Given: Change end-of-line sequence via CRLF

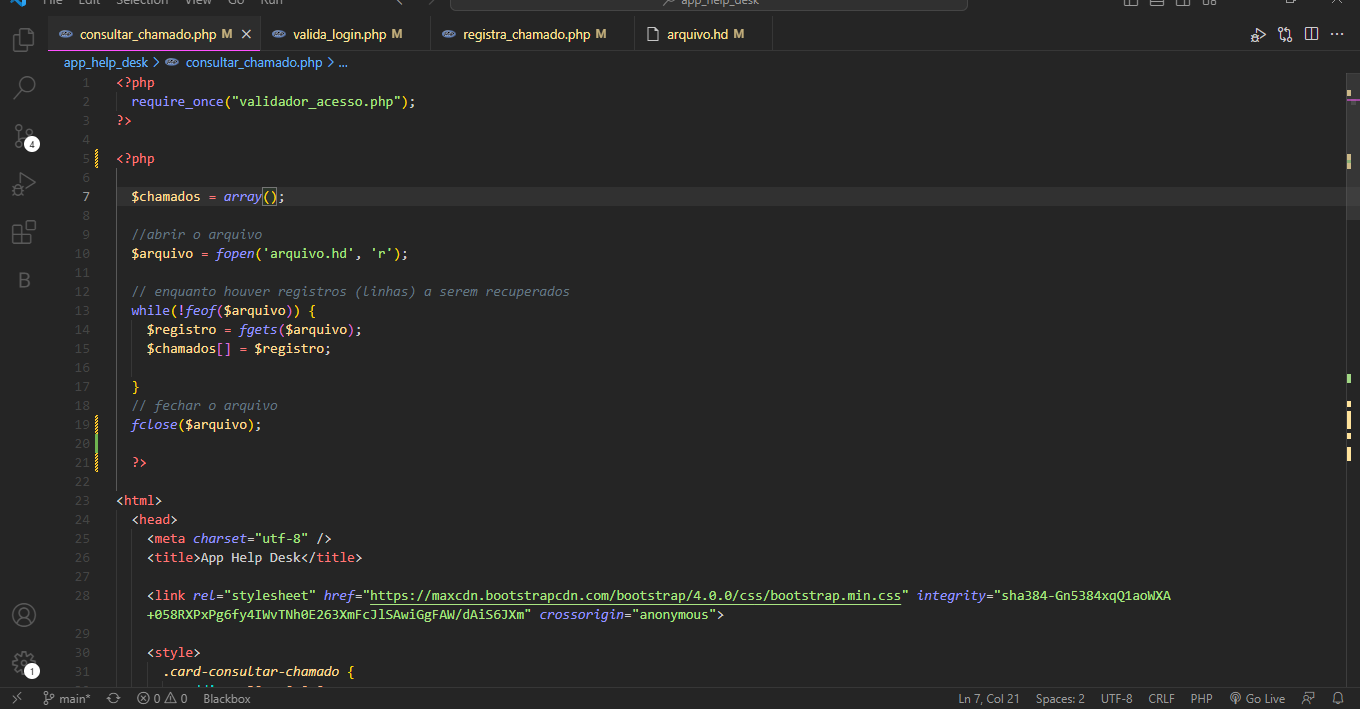Looking at the screenshot, I should [x=1162, y=699].
